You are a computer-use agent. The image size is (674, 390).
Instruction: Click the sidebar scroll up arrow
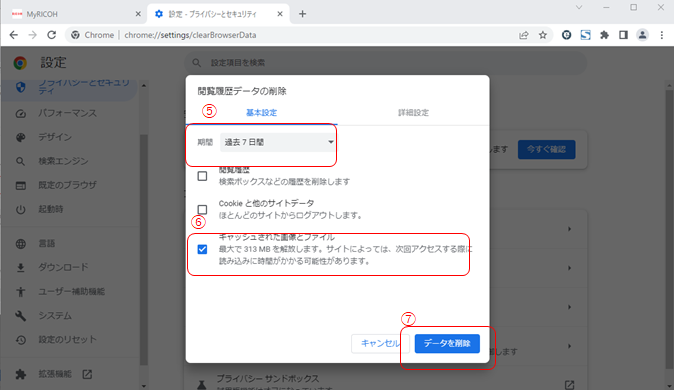[144, 86]
